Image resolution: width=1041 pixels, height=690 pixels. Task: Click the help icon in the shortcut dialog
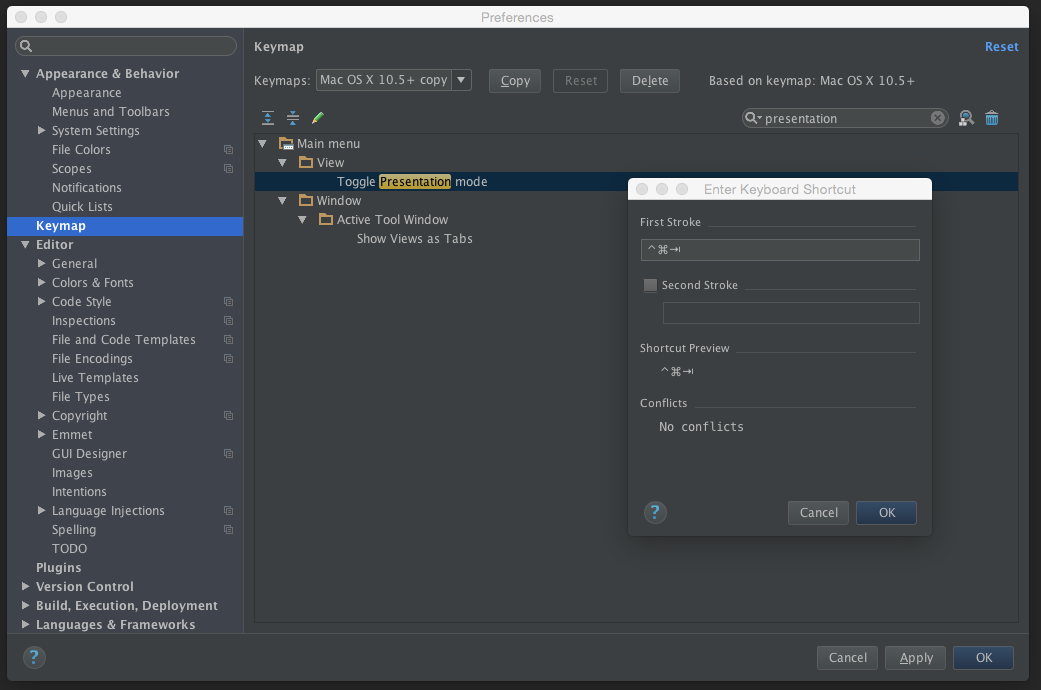click(655, 513)
